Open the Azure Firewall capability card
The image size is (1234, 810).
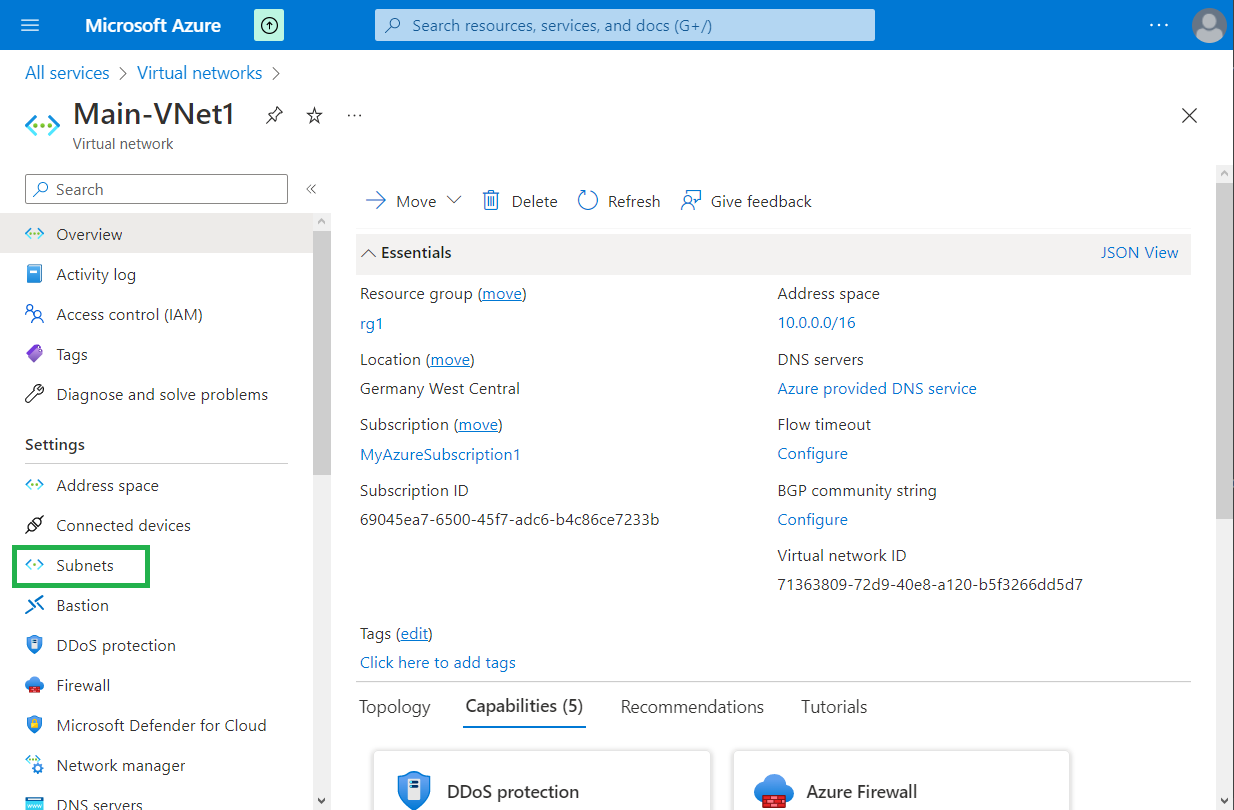[x=901, y=781]
